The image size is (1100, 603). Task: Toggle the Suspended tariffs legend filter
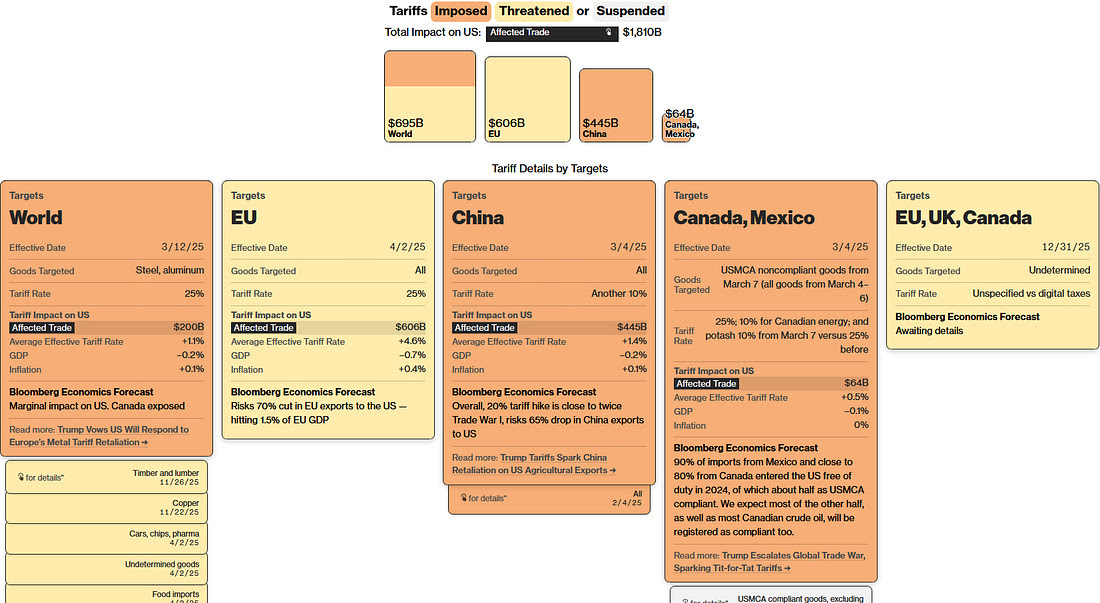coord(630,11)
